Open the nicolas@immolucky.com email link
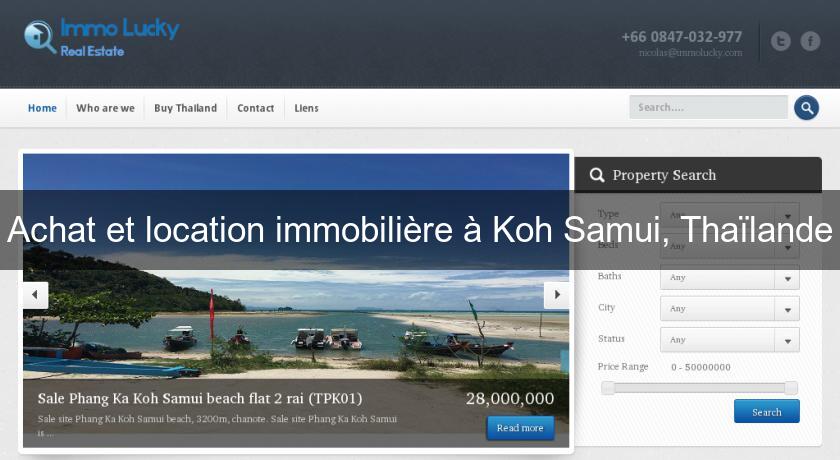840x460 pixels. 691,52
